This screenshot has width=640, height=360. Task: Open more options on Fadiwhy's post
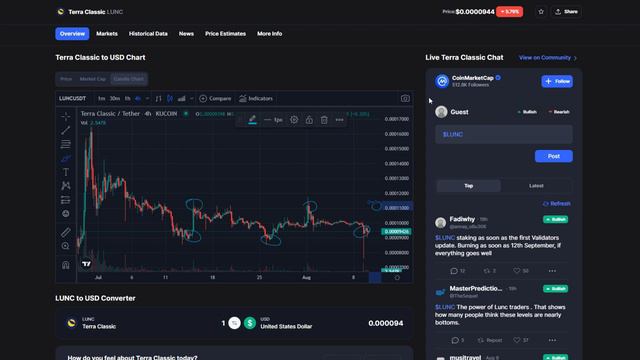click(552, 271)
